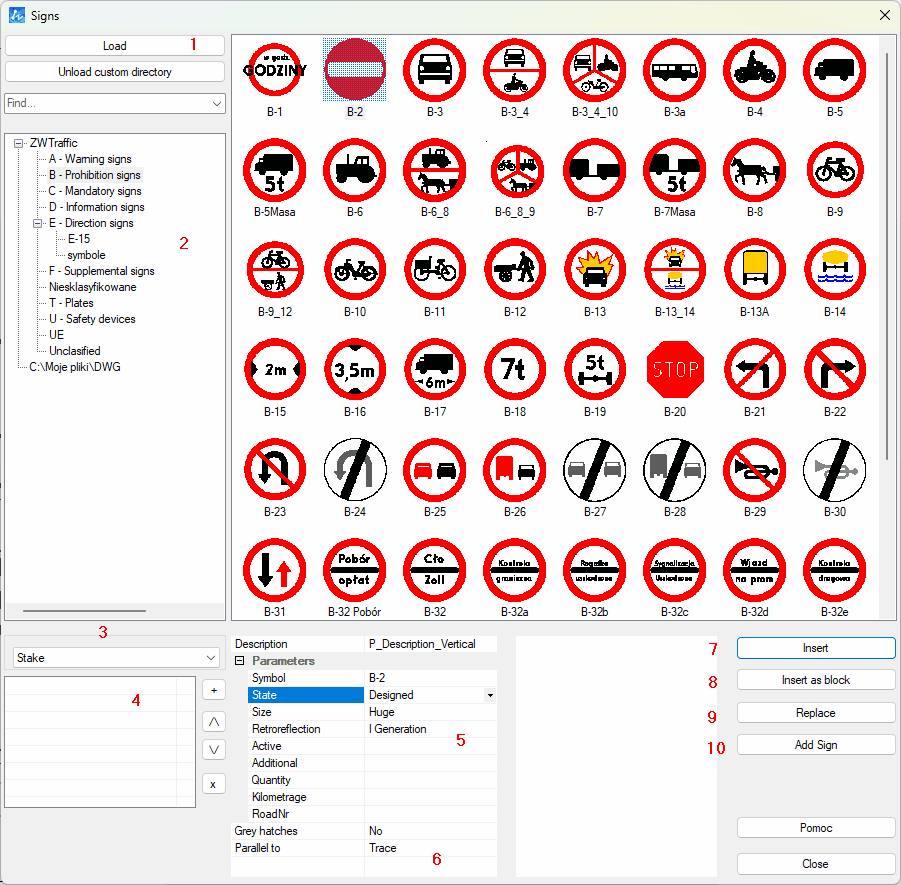Open help with Pomoc button
901x885 pixels.
815,828
